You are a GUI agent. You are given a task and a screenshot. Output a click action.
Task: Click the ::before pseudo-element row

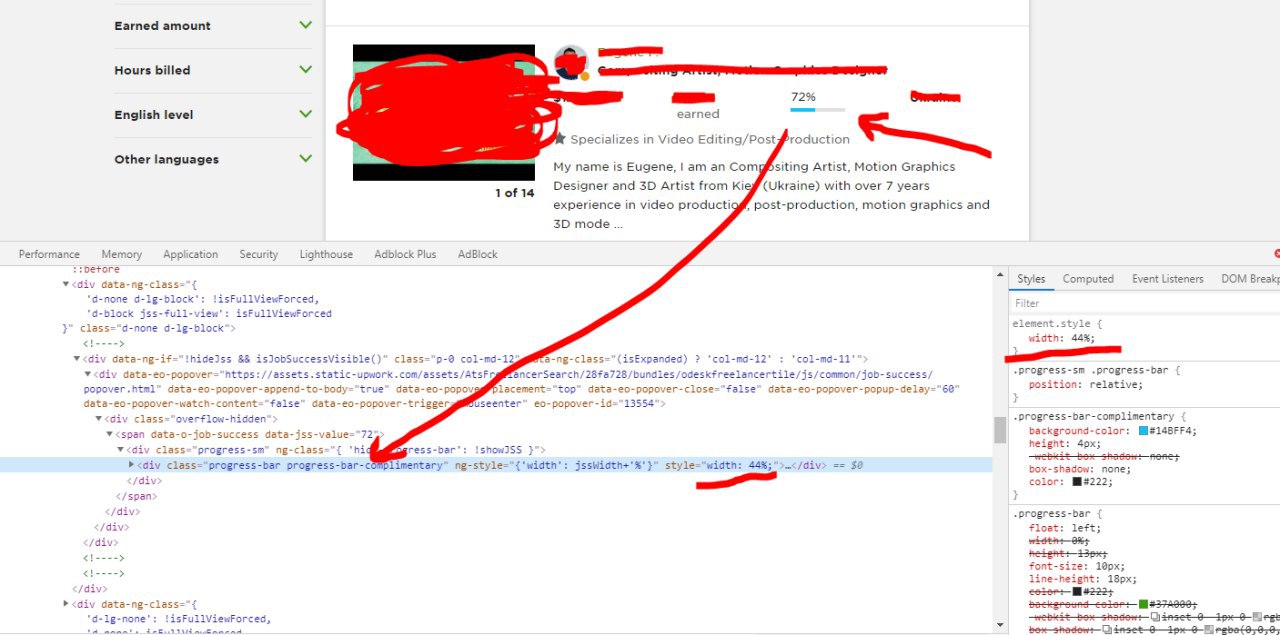click(96, 270)
